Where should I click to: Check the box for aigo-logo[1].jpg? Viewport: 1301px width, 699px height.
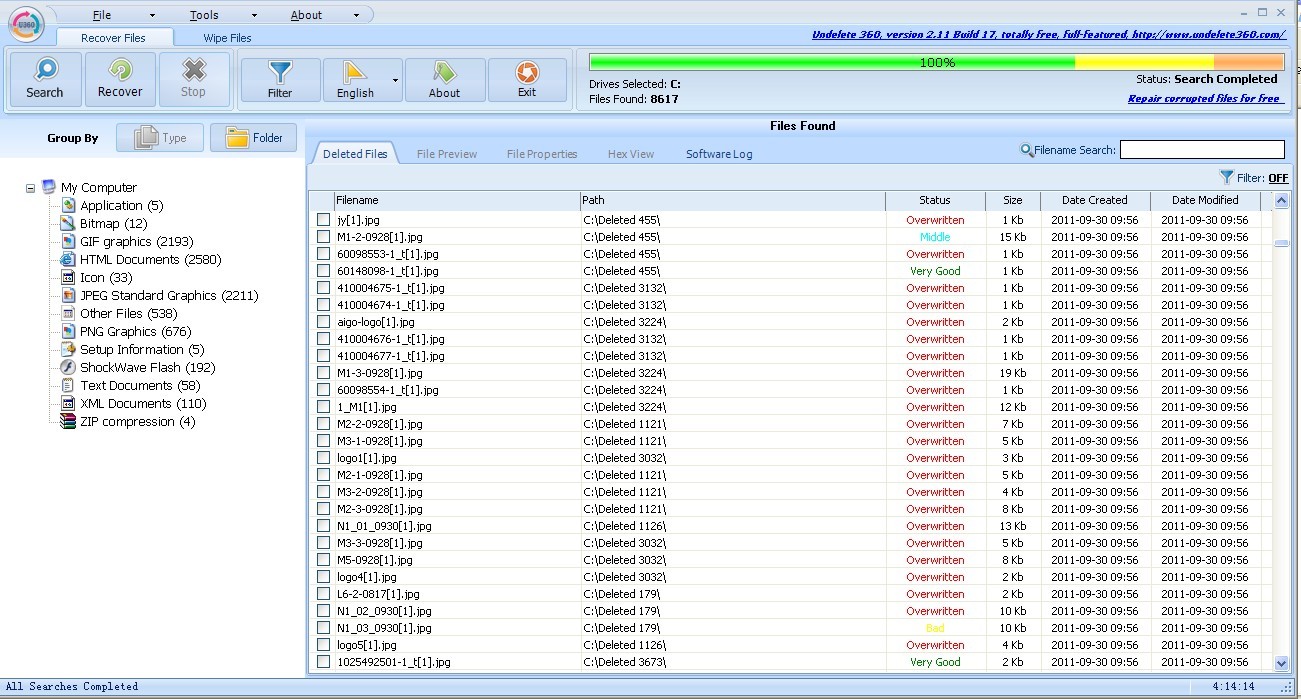tap(323, 322)
